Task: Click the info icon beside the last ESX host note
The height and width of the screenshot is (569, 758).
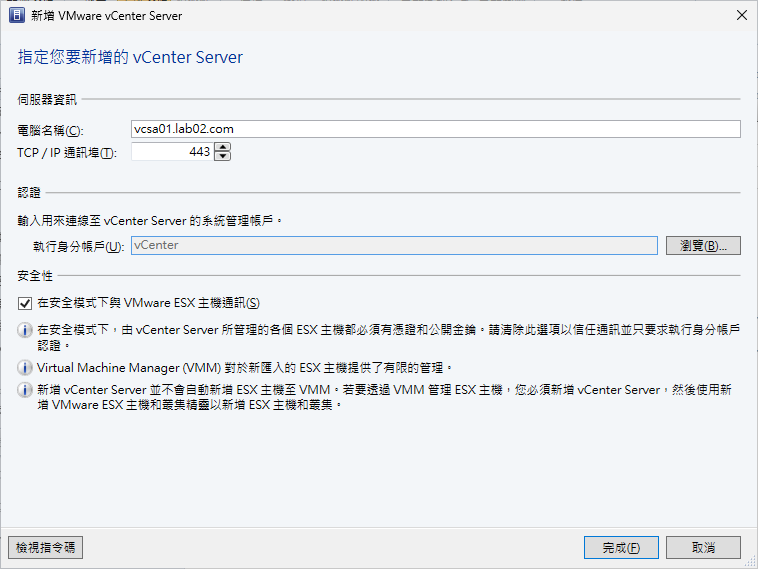Action: [25, 390]
